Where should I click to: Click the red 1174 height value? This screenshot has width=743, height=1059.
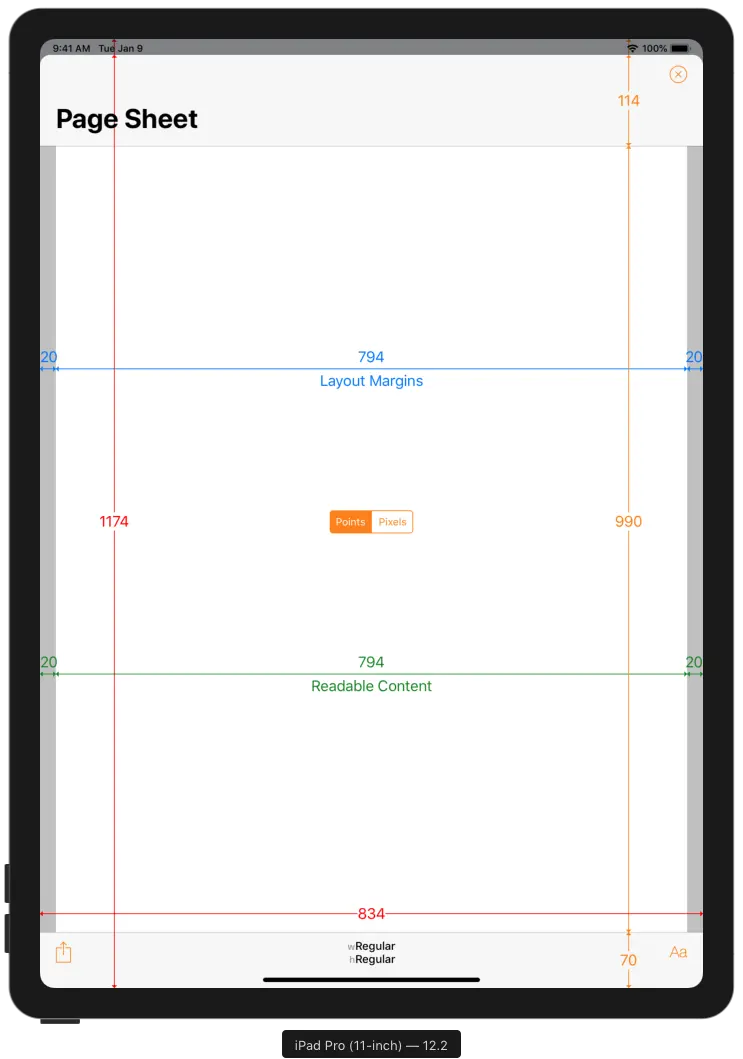[113, 521]
